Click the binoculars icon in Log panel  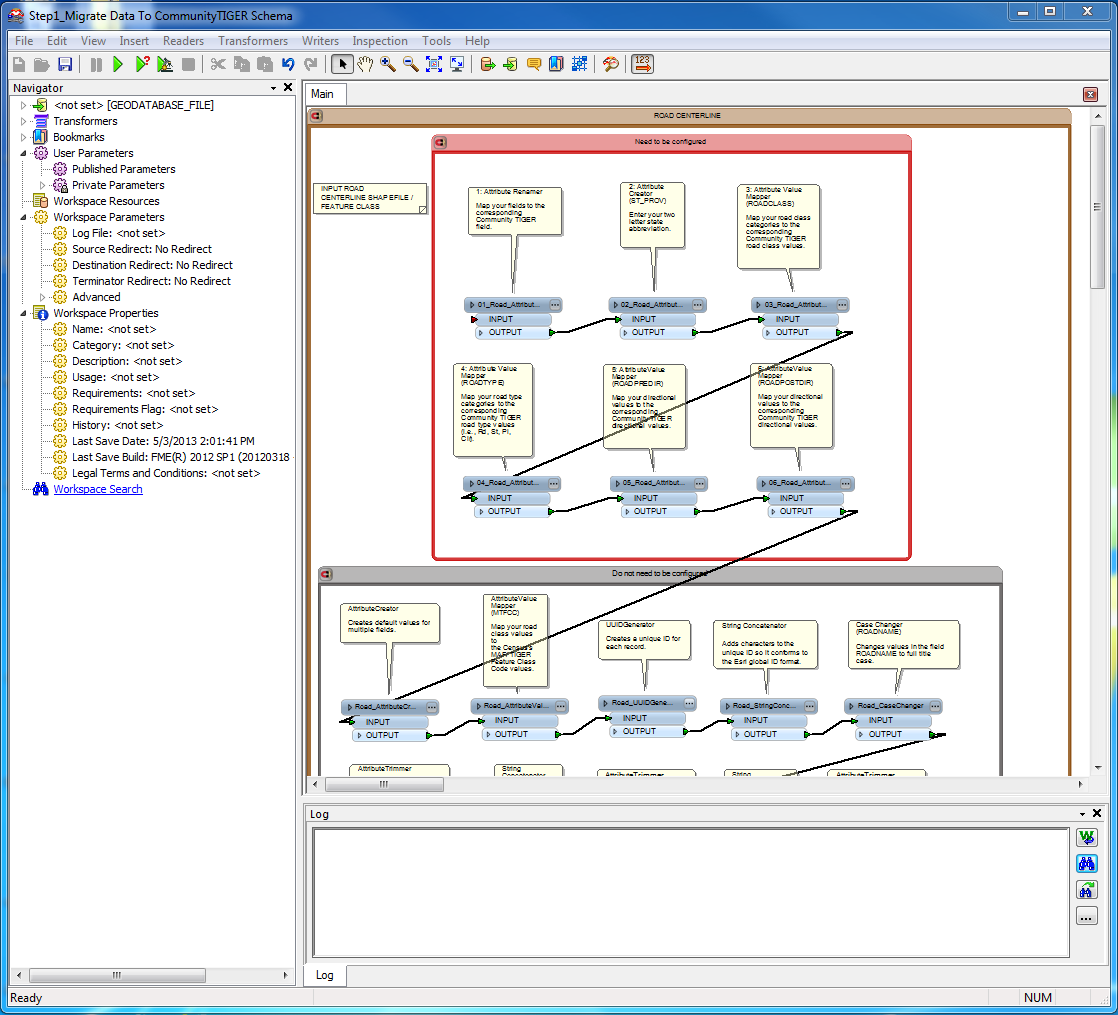pyautogui.click(x=1086, y=863)
